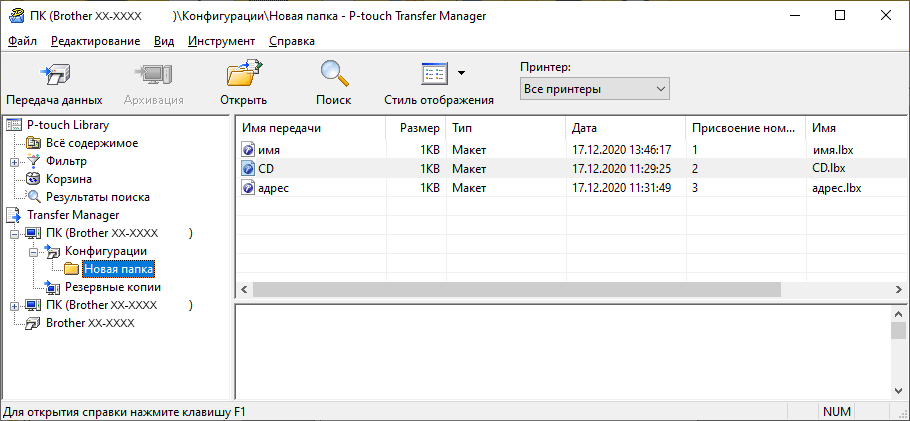Open the Все принтеры printer dropdown
910x421 pixels.
(594, 90)
